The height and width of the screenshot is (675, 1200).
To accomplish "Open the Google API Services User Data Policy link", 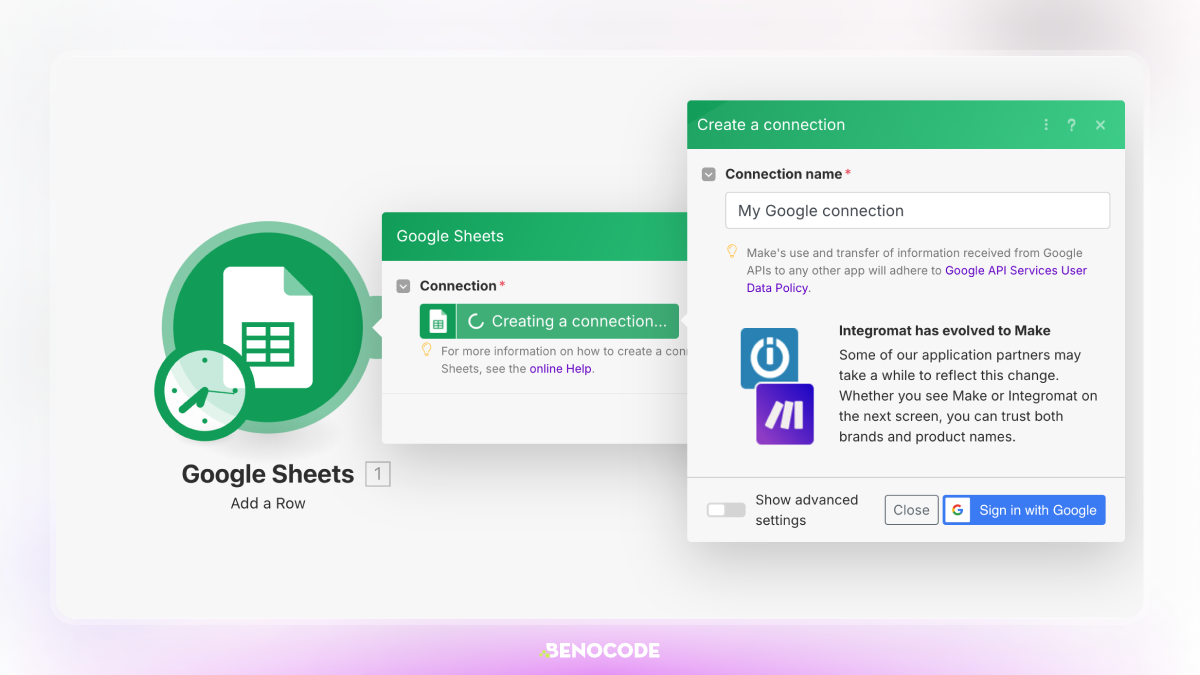I will pos(917,279).
